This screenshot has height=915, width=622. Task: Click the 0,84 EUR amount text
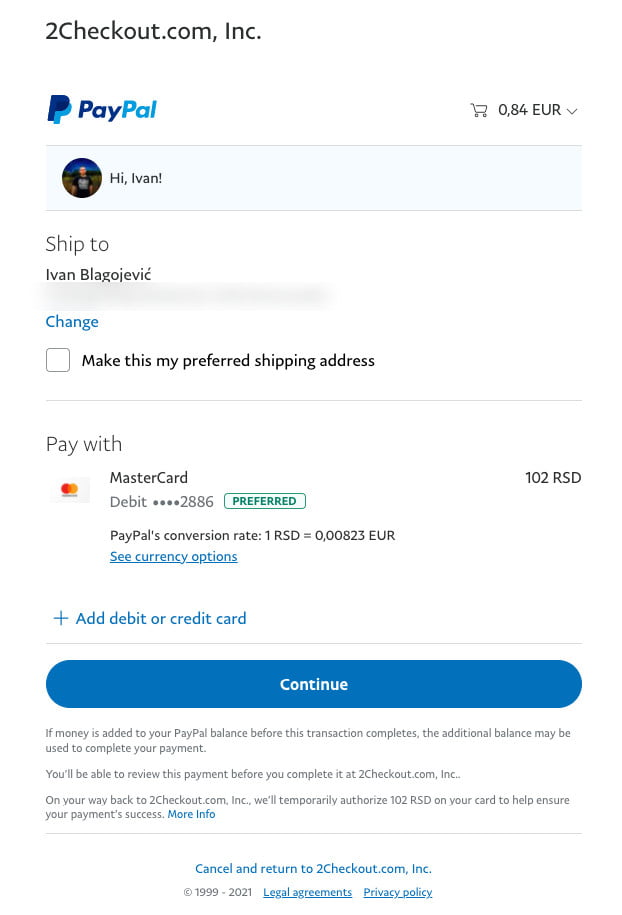pyautogui.click(x=529, y=110)
